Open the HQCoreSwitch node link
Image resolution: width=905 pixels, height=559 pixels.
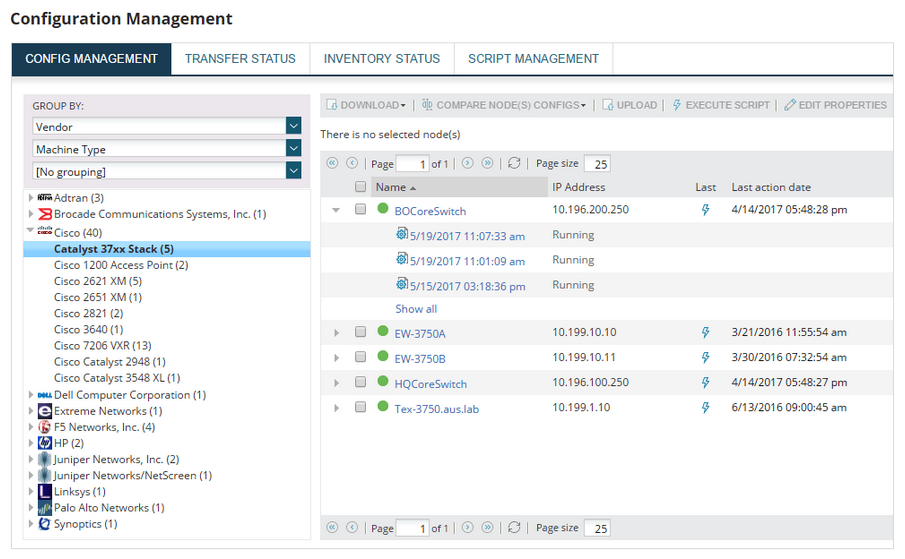point(431,384)
